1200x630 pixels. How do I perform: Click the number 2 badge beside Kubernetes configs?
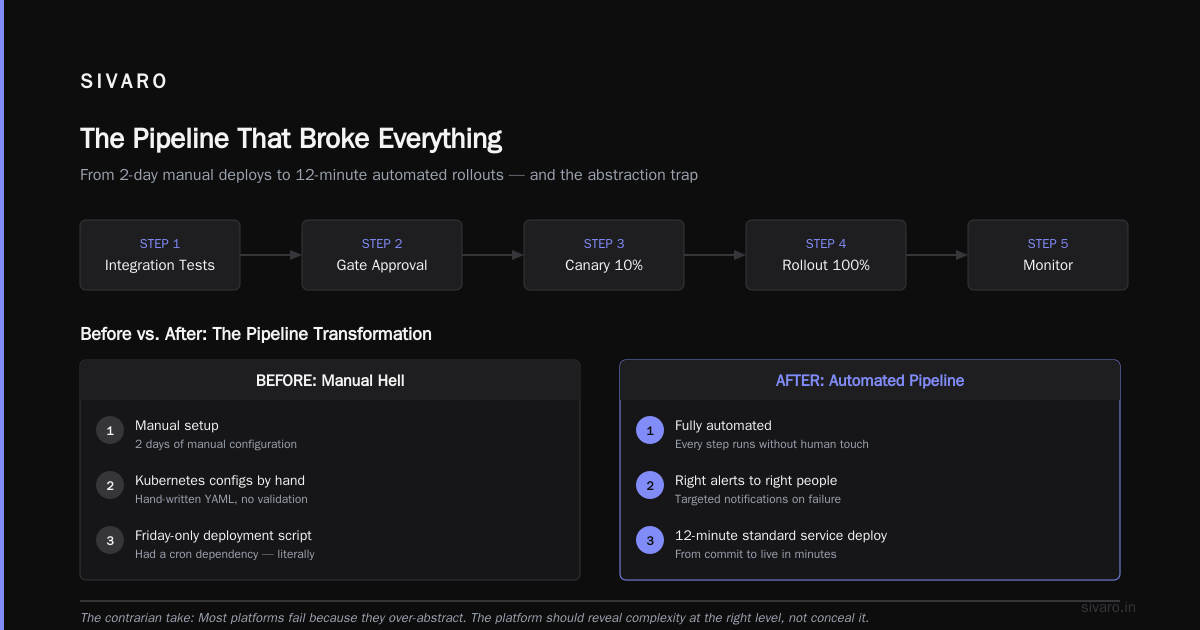(x=110, y=486)
